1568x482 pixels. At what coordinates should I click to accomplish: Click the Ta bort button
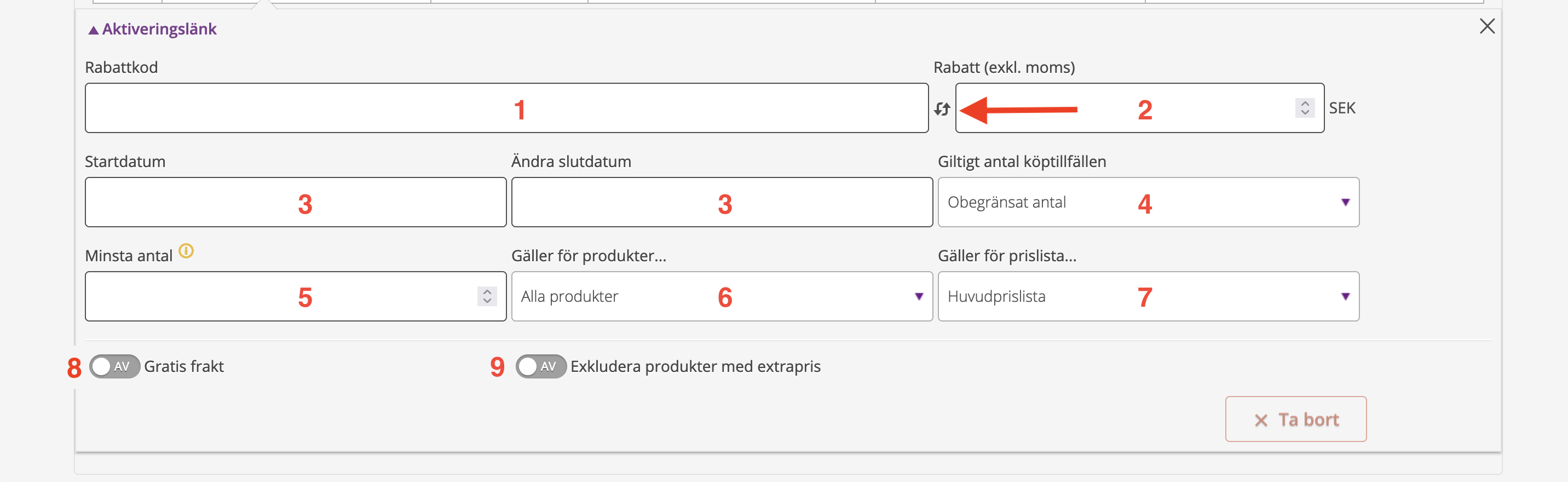pyautogui.click(x=1295, y=420)
